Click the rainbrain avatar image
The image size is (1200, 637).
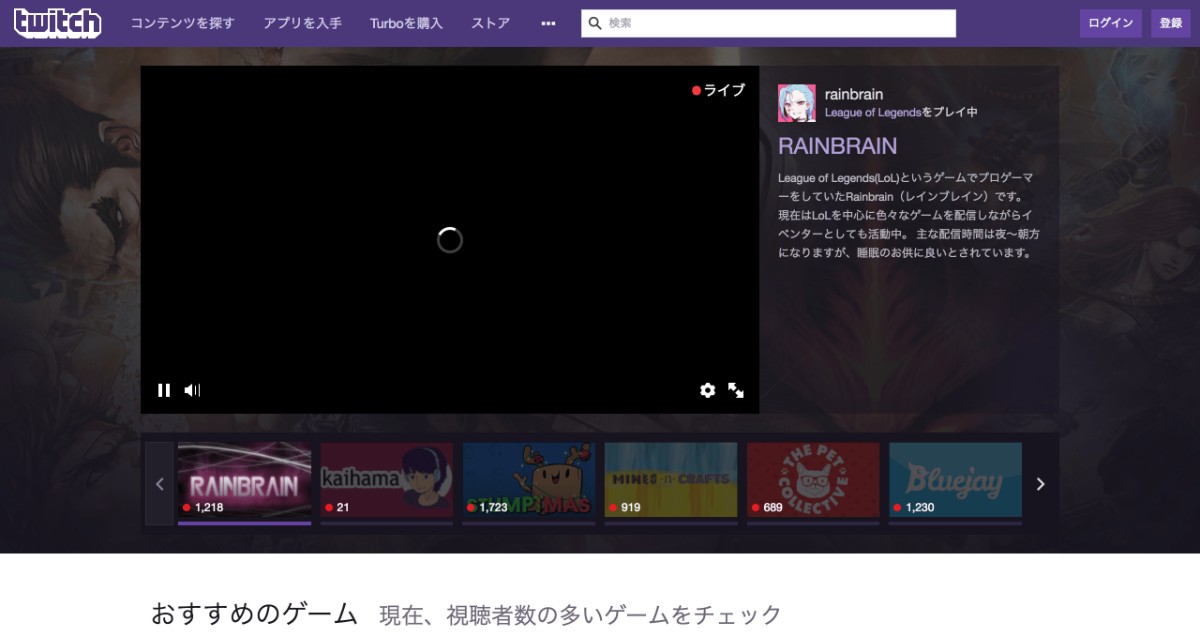click(797, 103)
